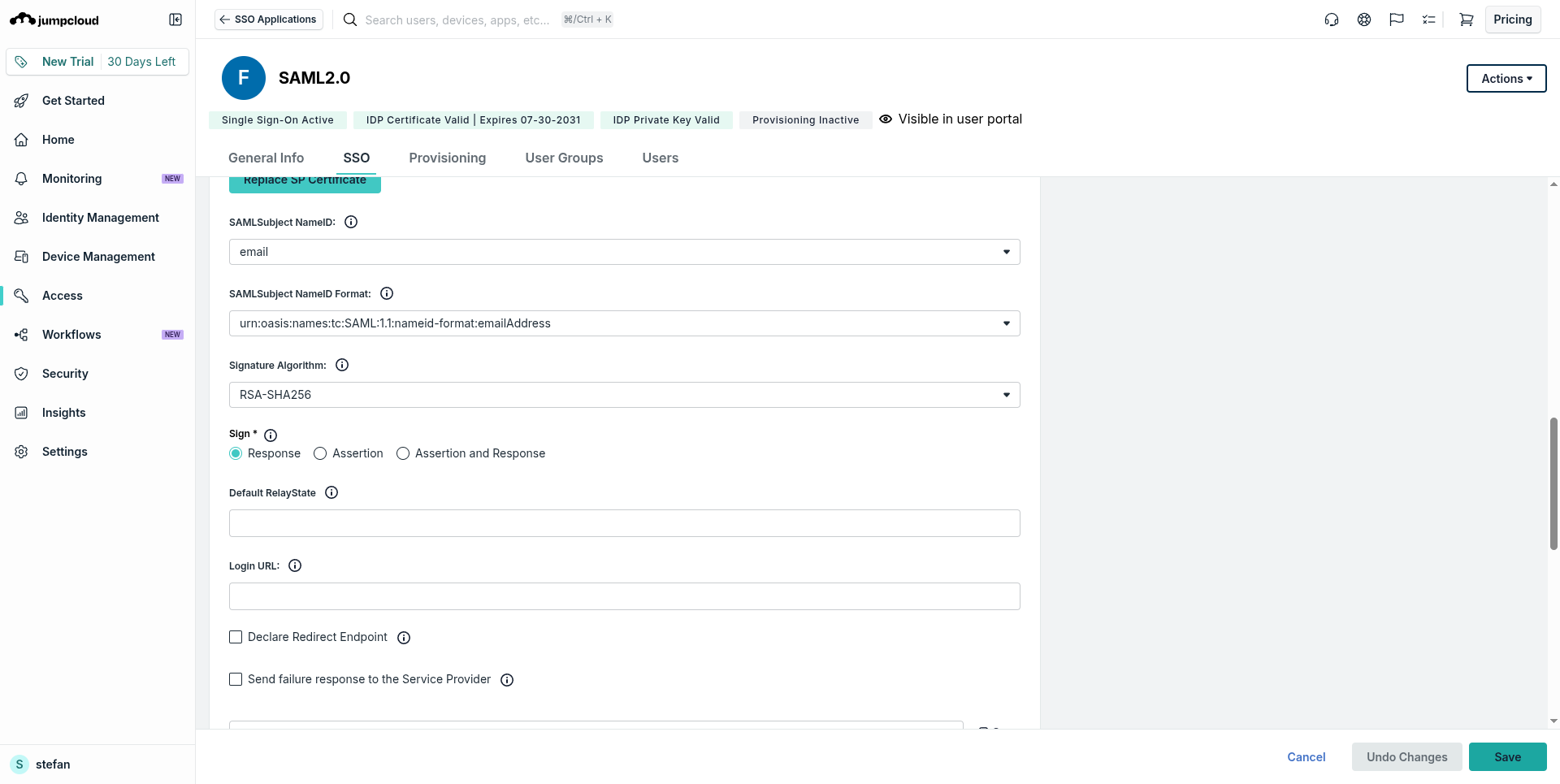Click the Security shield icon

[21, 374]
